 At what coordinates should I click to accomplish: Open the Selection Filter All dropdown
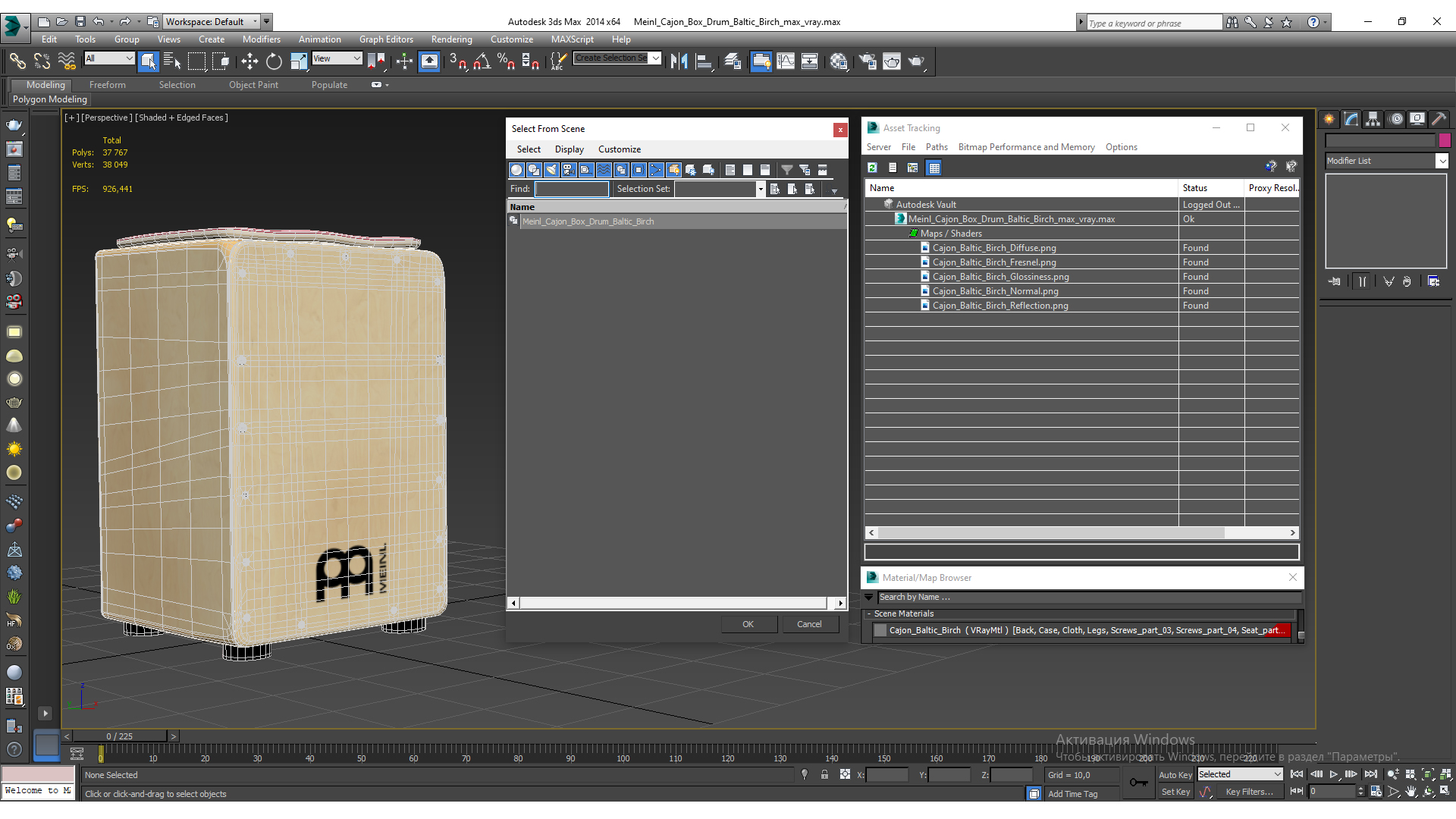pyautogui.click(x=109, y=58)
